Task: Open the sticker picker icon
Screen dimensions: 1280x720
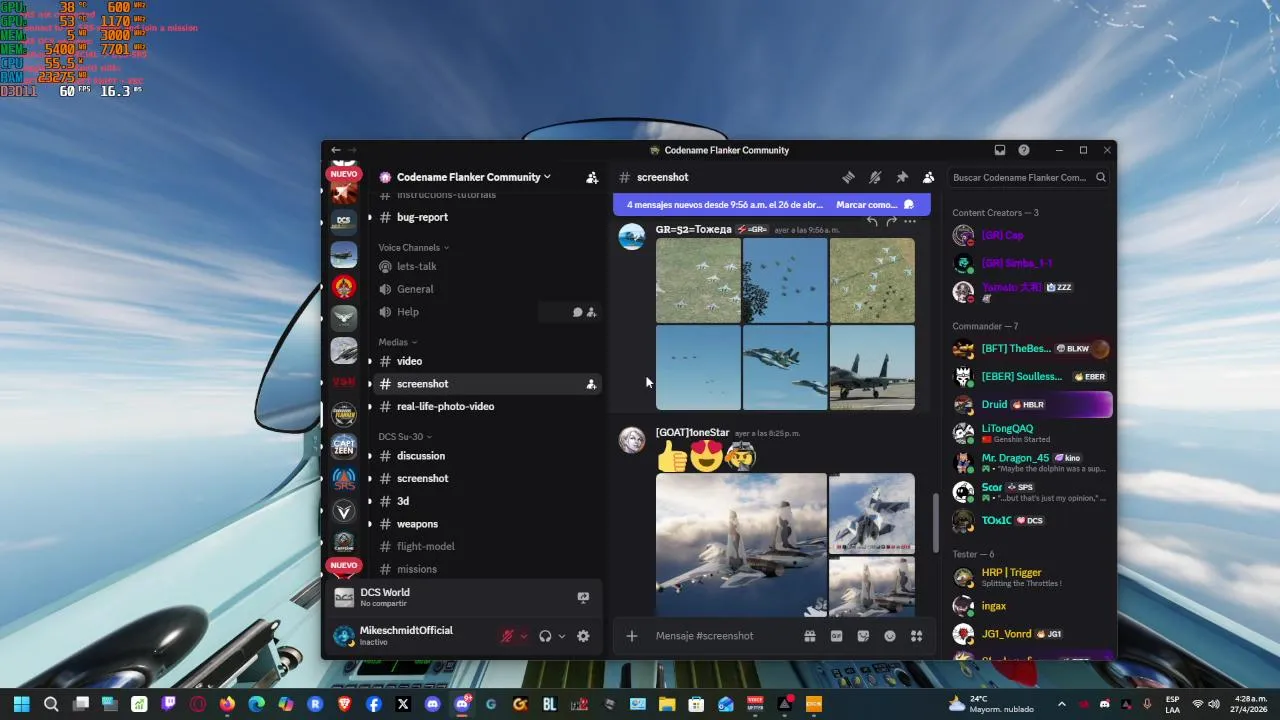Action: (x=863, y=636)
